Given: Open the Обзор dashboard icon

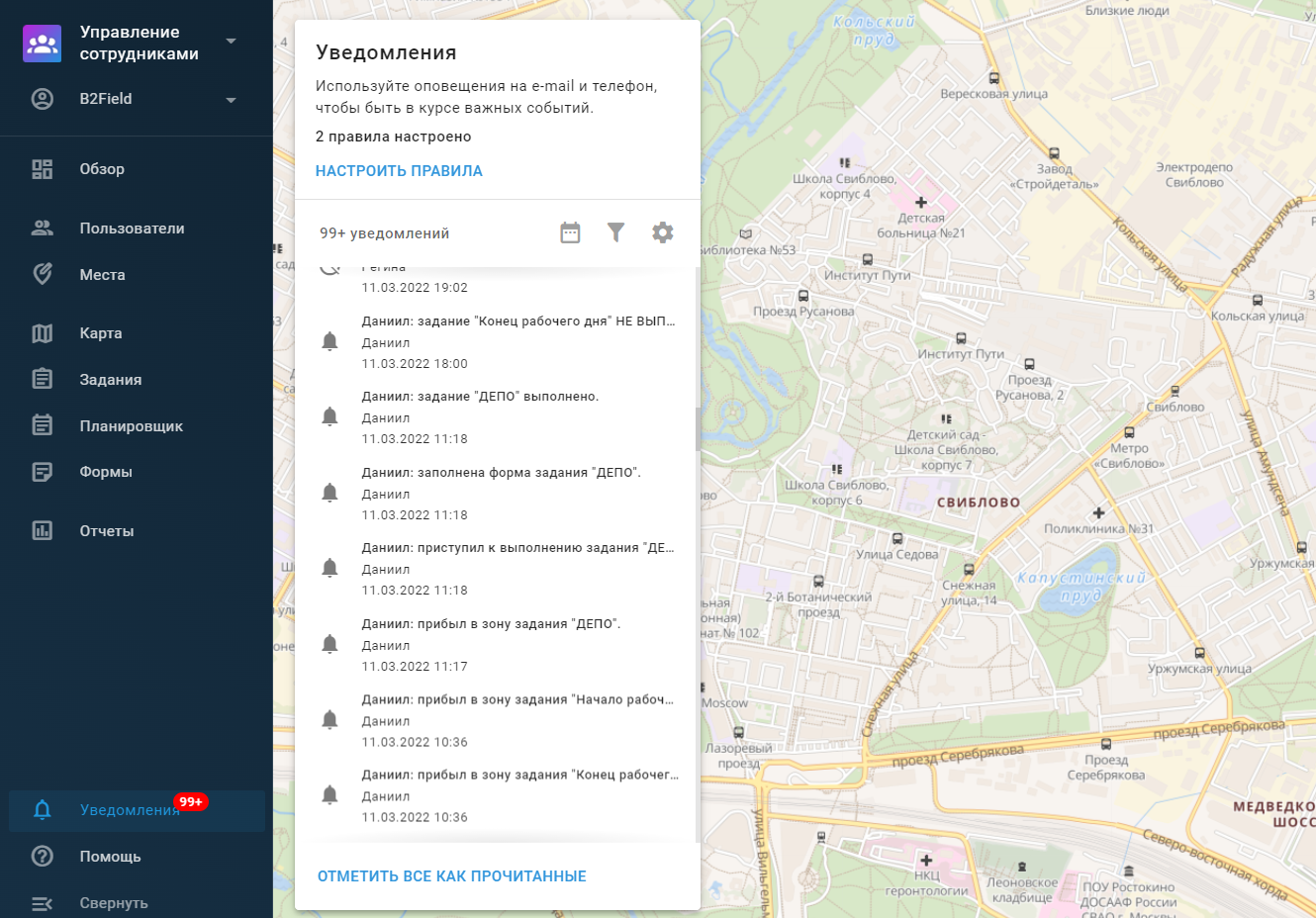Looking at the screenshot, I should coord(43,169).
